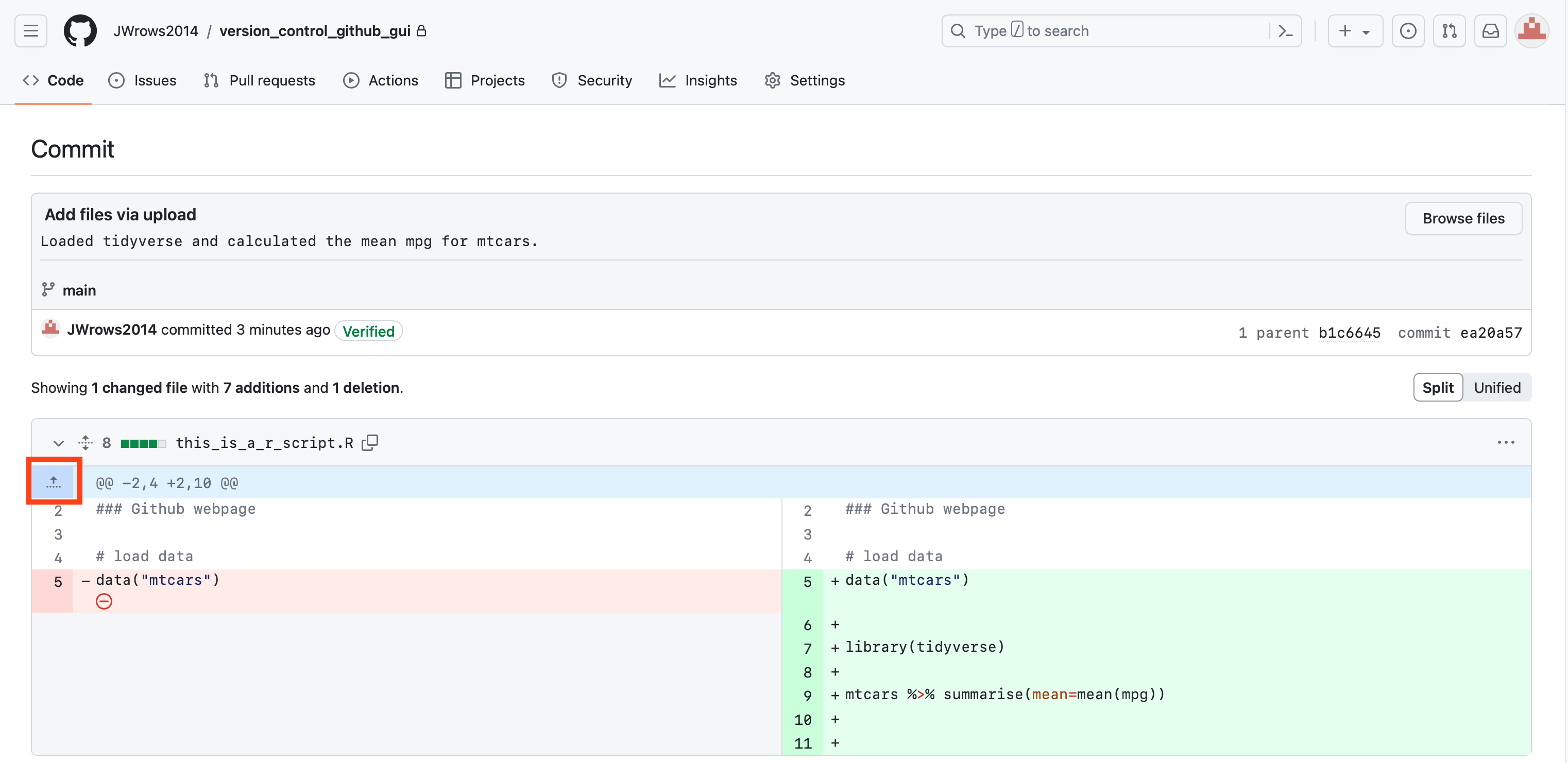1568x763 pixels.
Task: Click the GitHub Octocat home logo
Action: coord(80,31)
